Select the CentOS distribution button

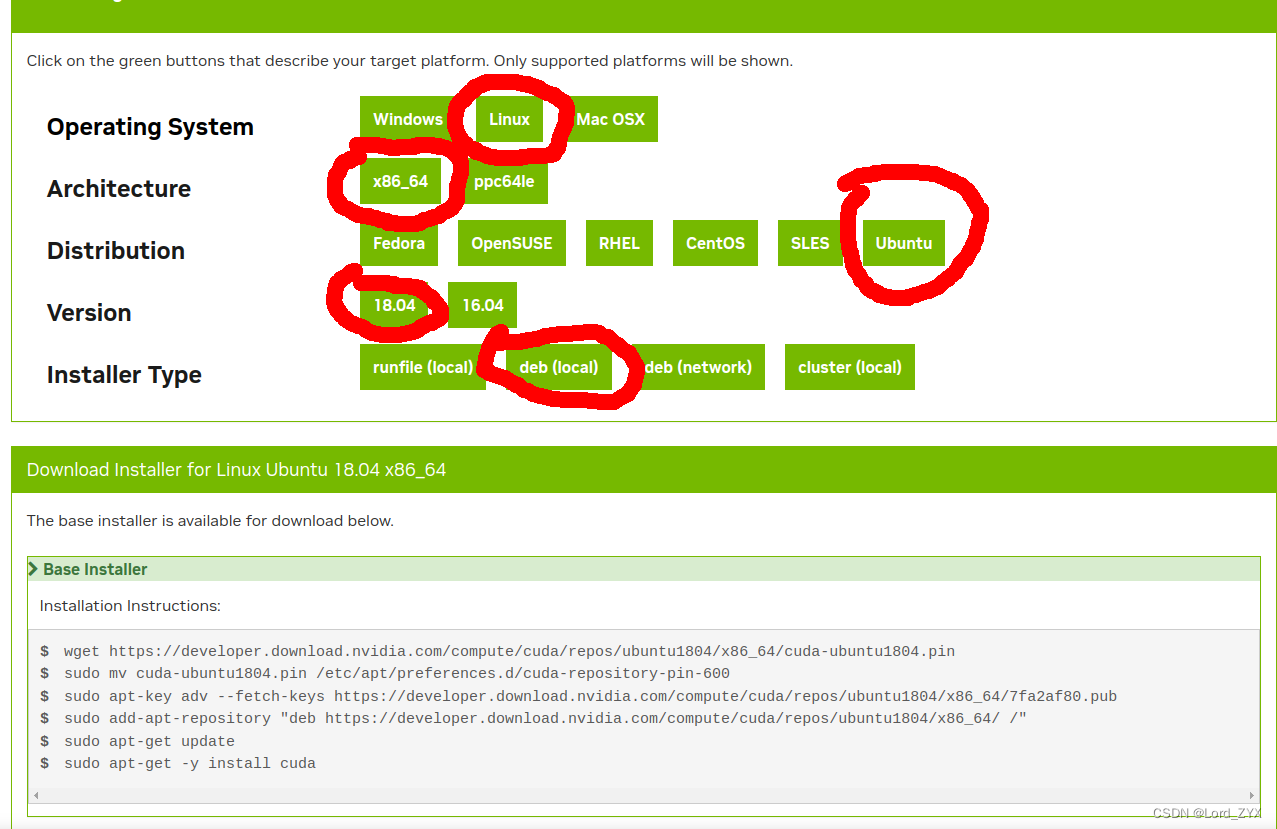[715, 243]
